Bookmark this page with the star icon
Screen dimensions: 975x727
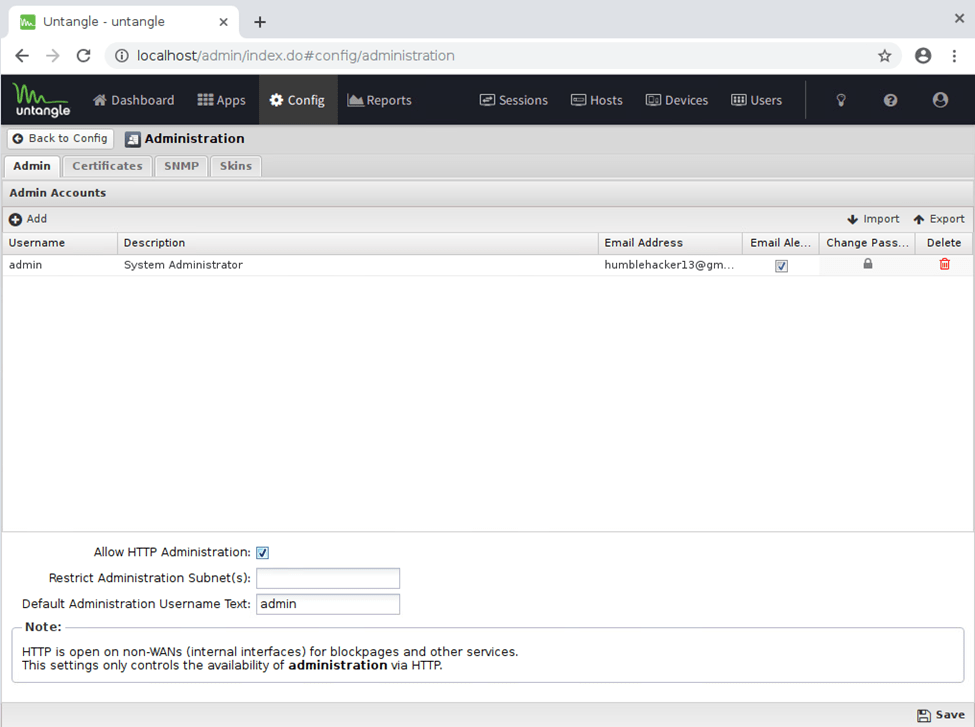(x=884, y=56)
